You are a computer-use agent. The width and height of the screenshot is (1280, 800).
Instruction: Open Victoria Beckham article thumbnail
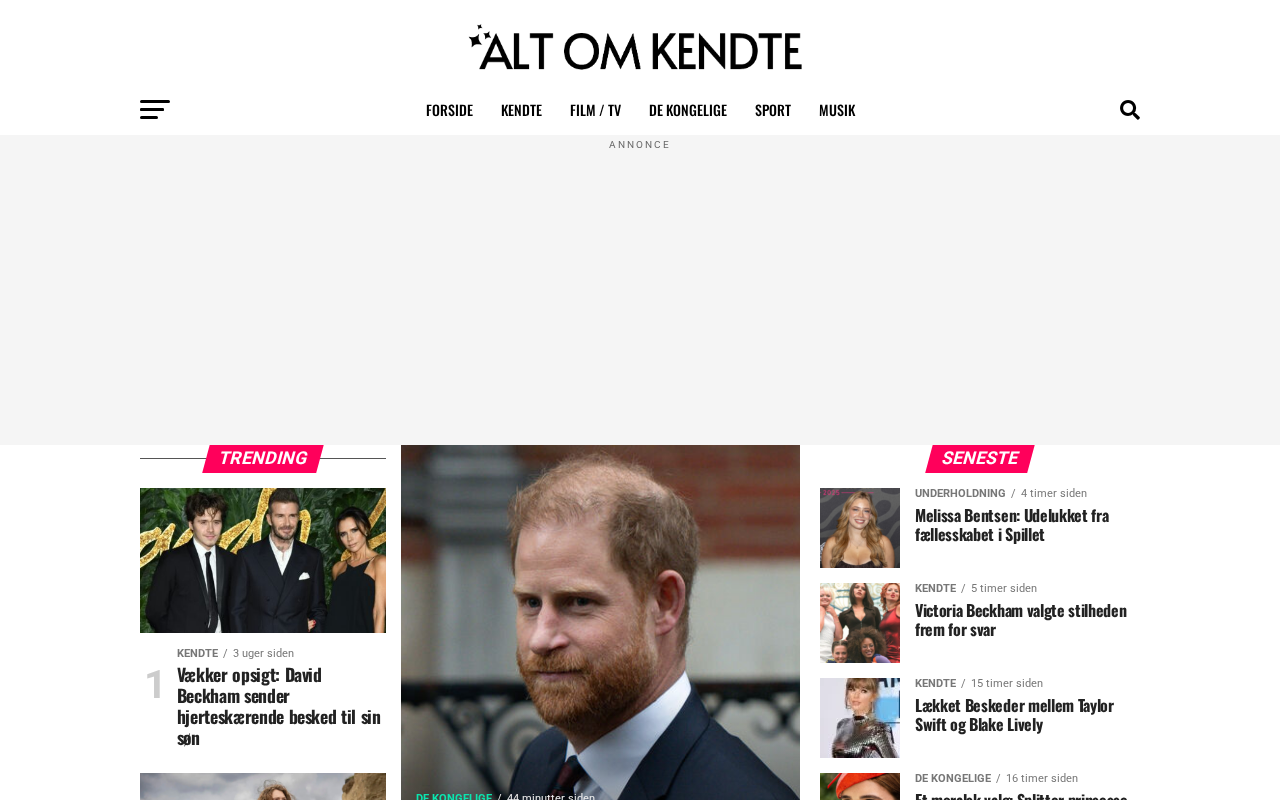pyautogui.click(x=860, y=623)
